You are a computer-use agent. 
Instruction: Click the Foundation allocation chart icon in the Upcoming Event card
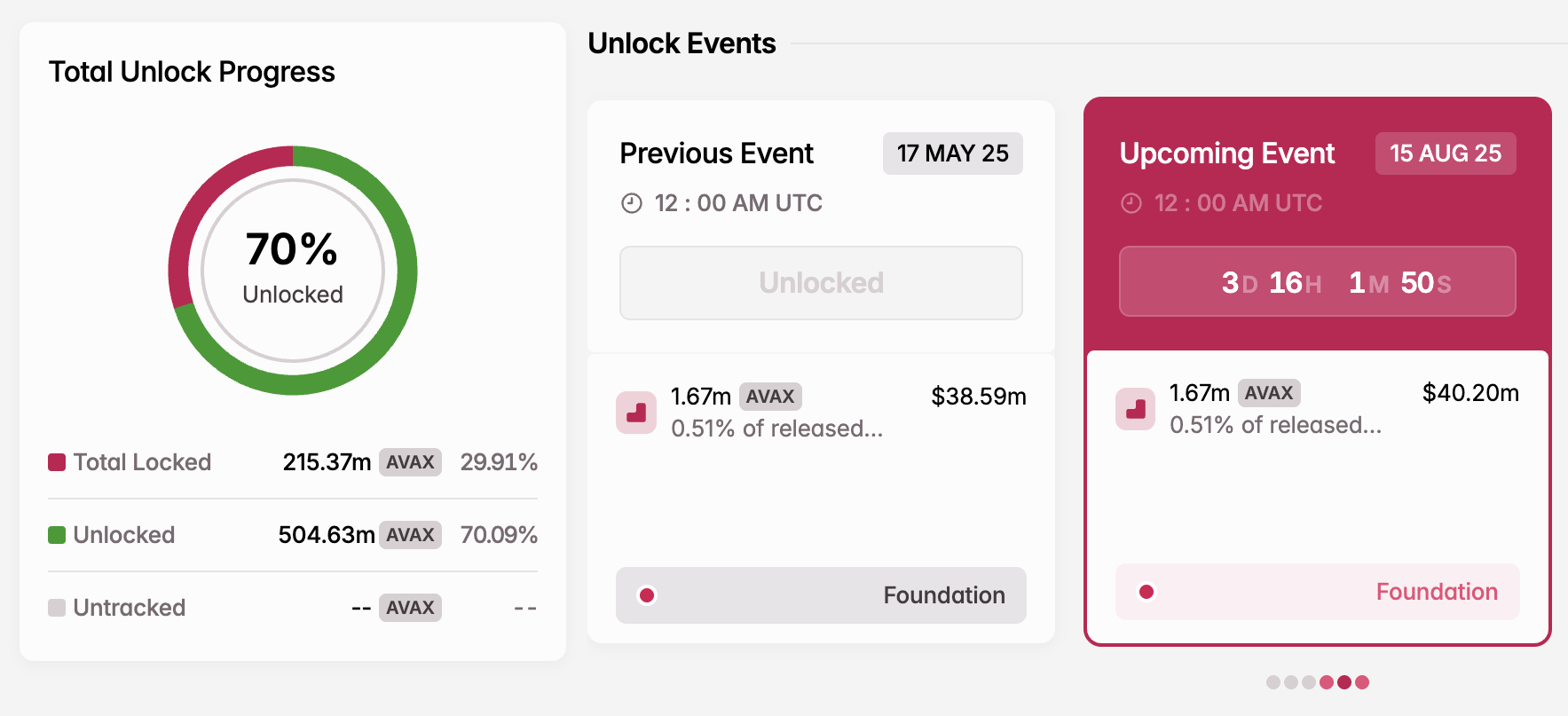(x=1135, y=409)
